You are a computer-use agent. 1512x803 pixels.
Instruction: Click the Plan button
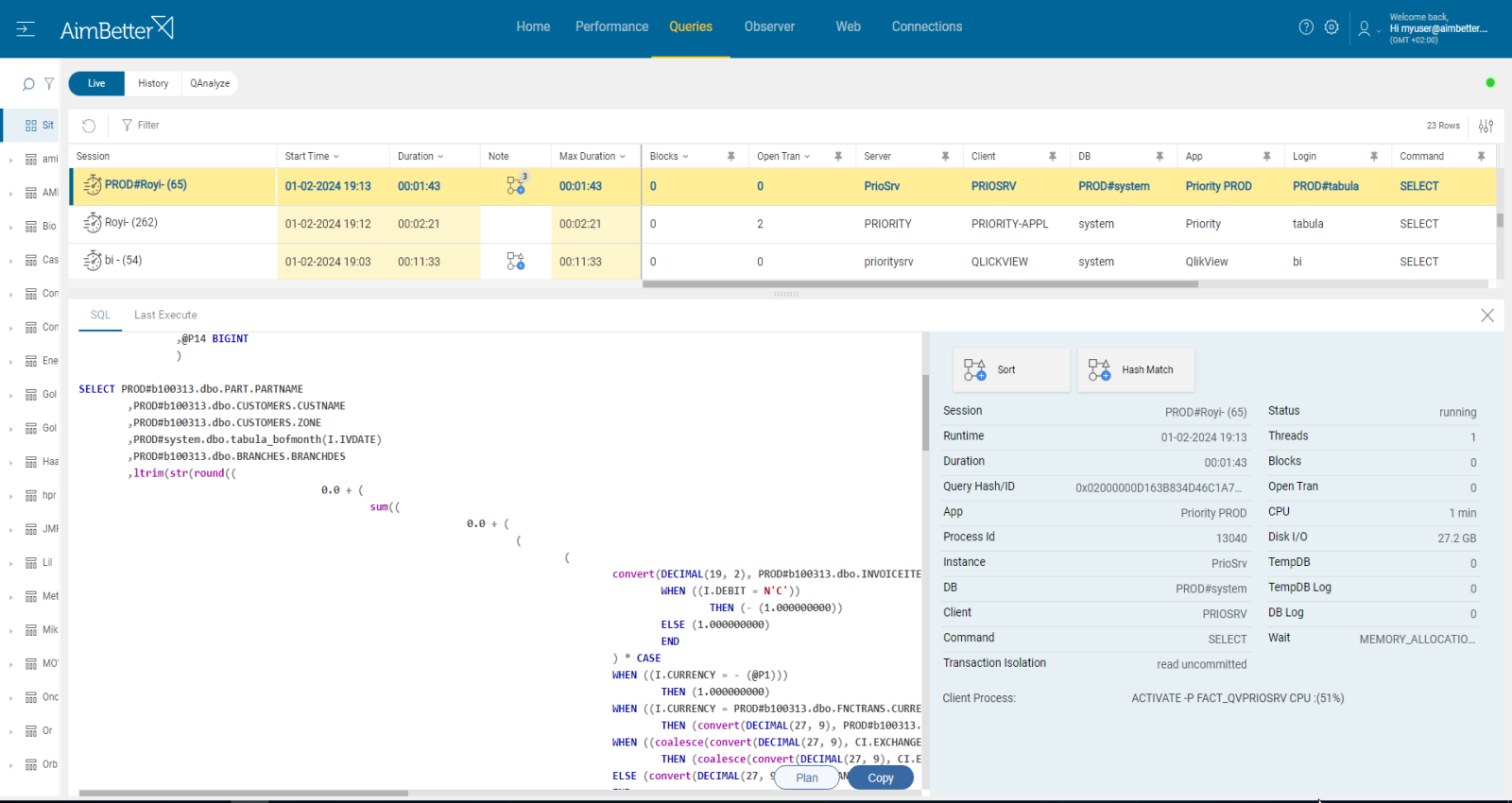point(807,777)
